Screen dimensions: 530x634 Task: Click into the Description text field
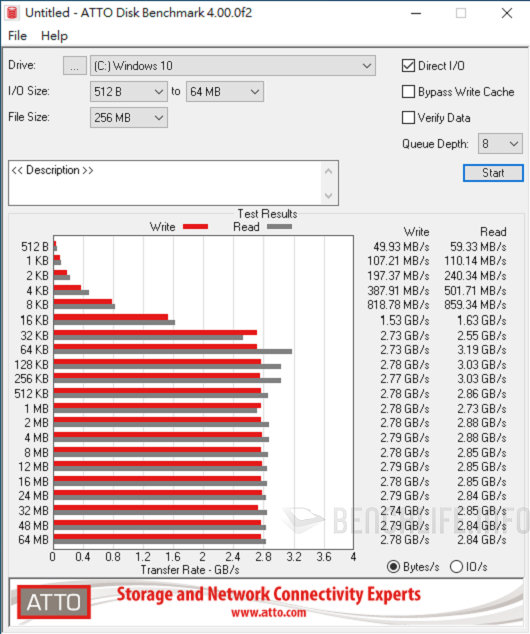[x=166, y=183]
